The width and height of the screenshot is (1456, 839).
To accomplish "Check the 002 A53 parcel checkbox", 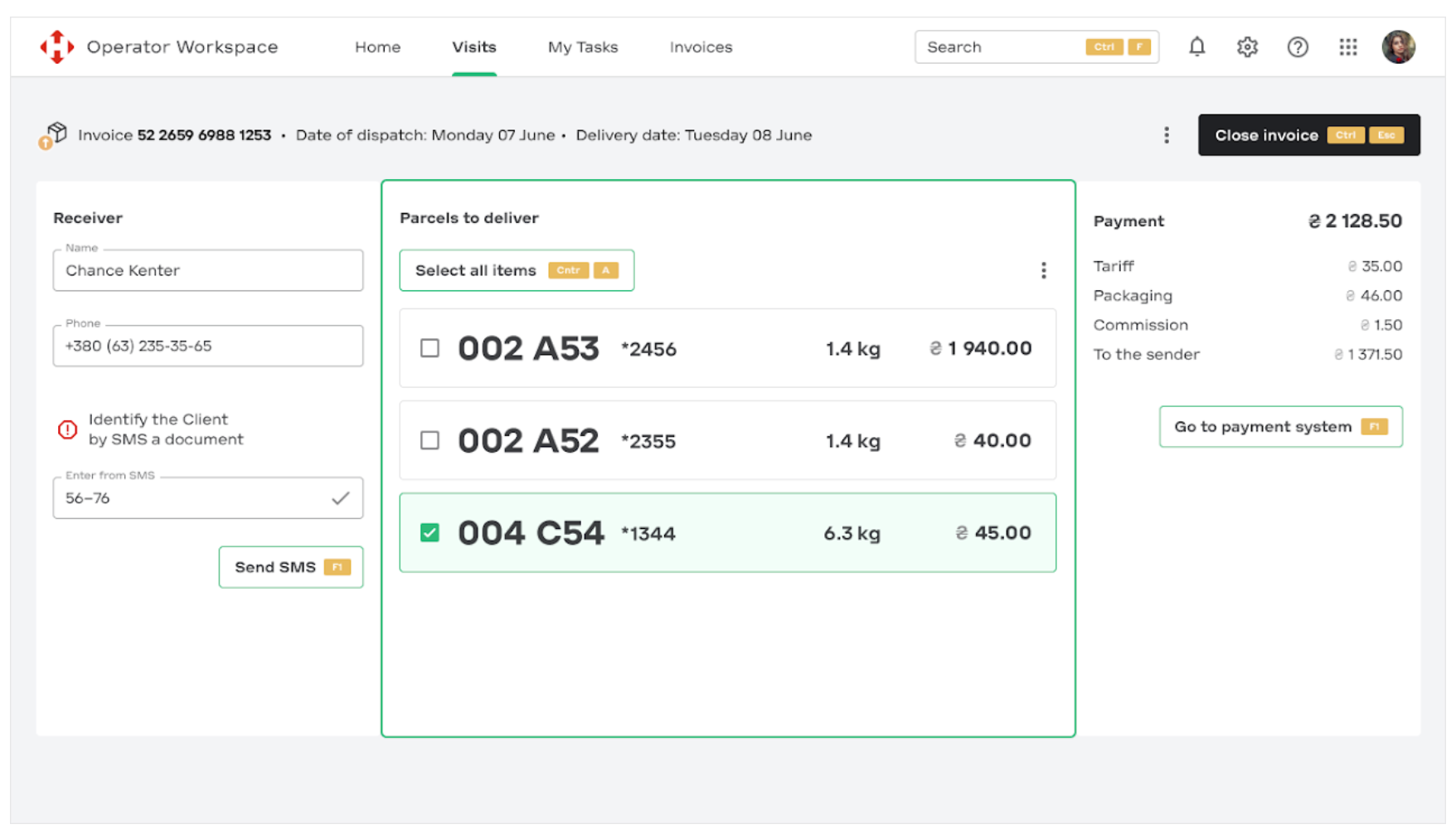I will tap(430, 348).
